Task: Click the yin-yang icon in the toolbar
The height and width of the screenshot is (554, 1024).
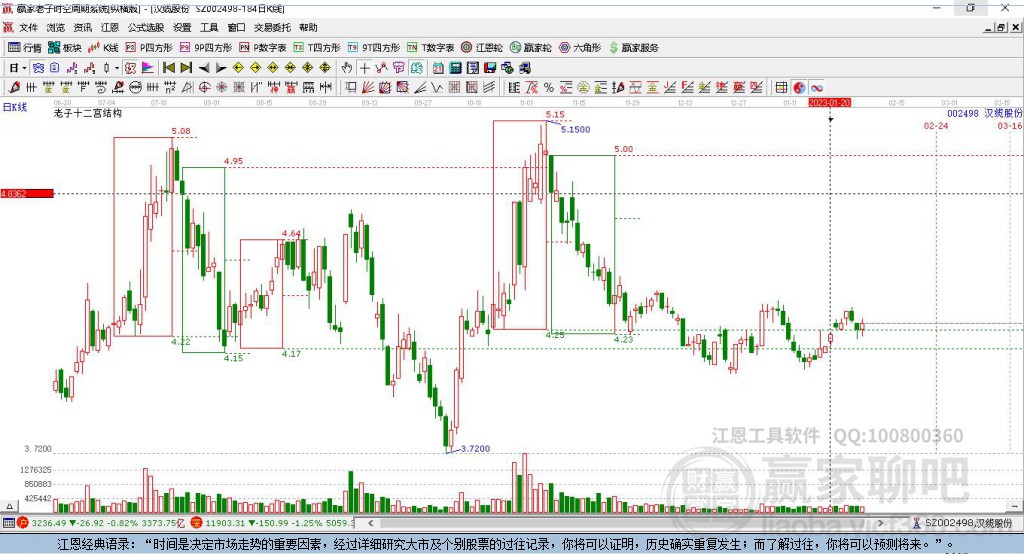Action: click(x=798, y=87)
